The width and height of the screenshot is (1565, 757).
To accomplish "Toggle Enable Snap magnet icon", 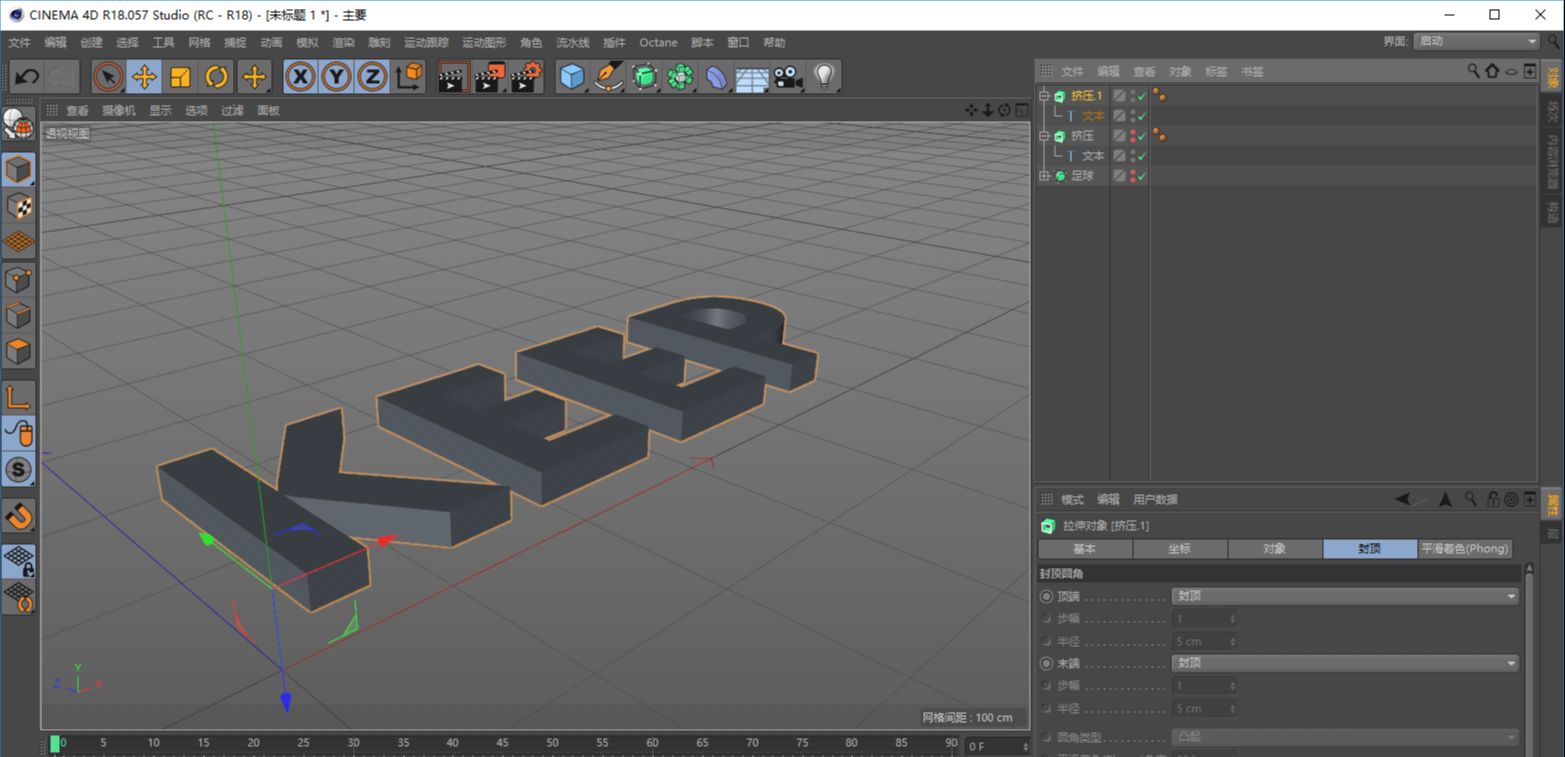I will (18, 516).
